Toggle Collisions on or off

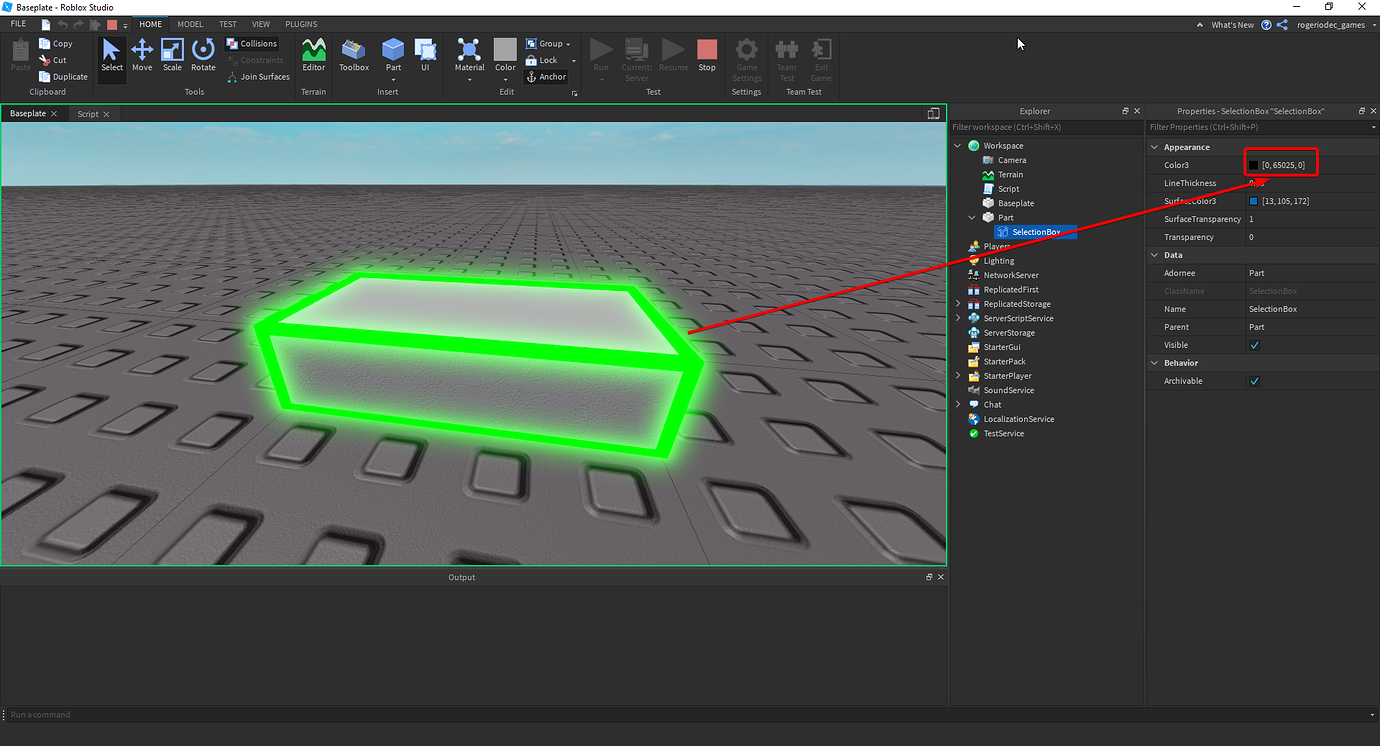[x=251, y=43]
